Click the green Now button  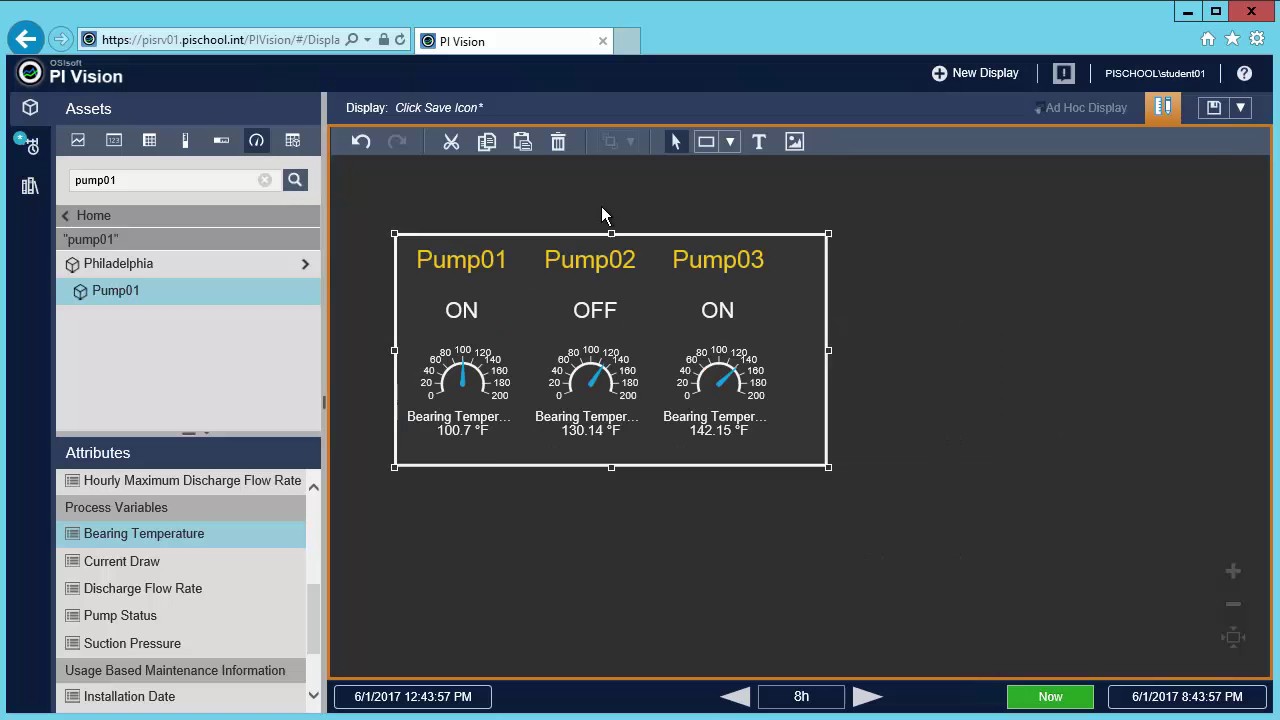tap(1050, 697)
